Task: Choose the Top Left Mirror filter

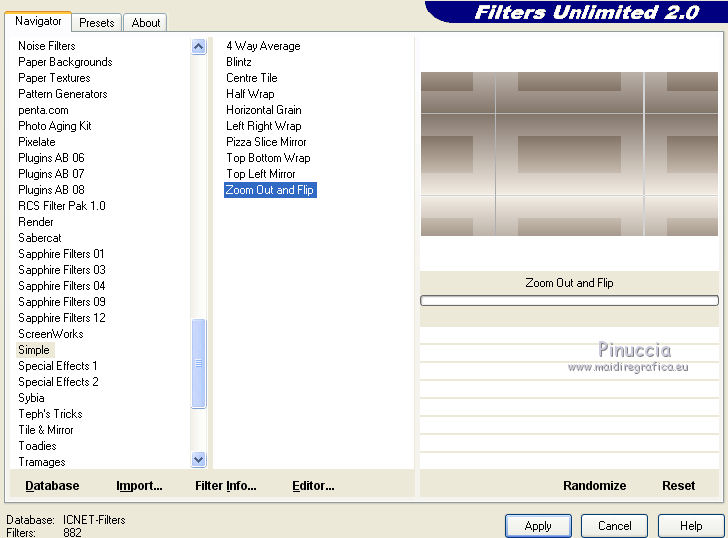Action: (x=260, y=174)
